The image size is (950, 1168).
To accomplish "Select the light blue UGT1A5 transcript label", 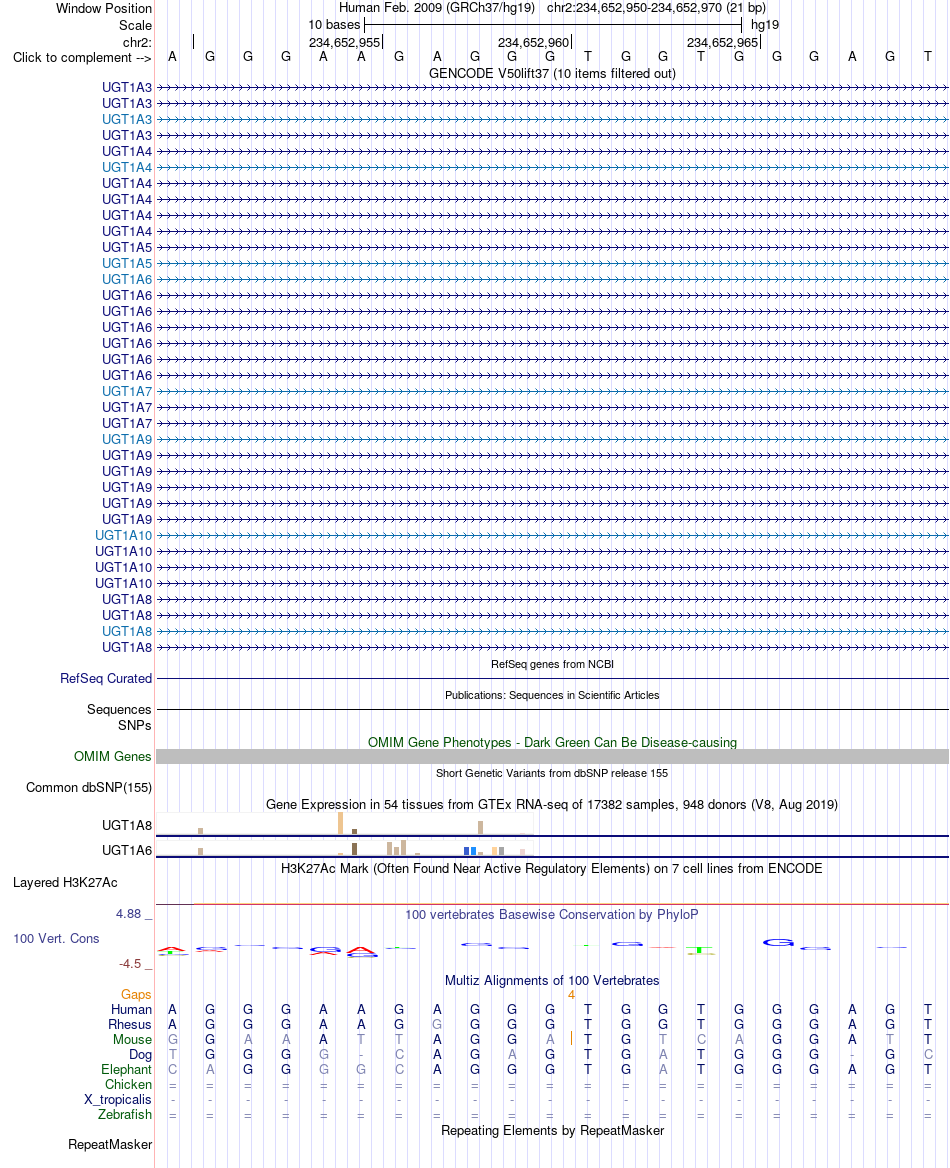I will click(x=127, y=263).
